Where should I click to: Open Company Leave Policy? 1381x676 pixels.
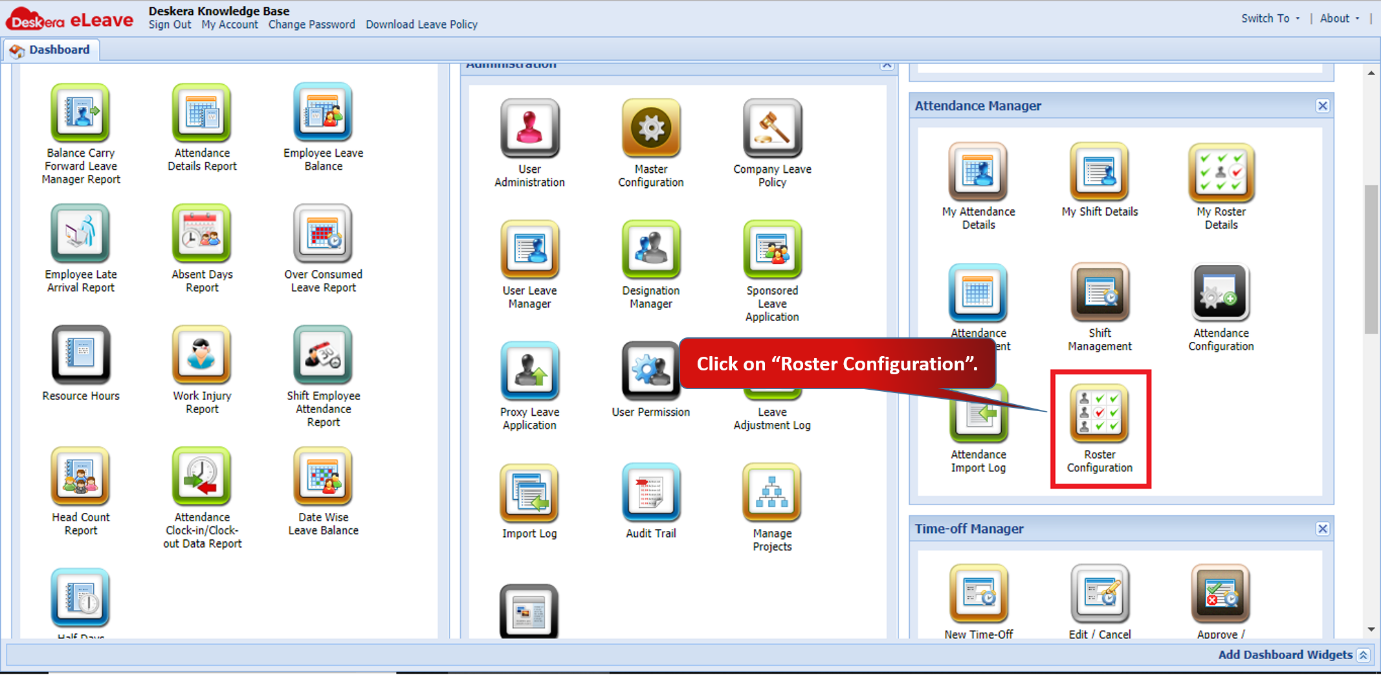click(772, 129)
